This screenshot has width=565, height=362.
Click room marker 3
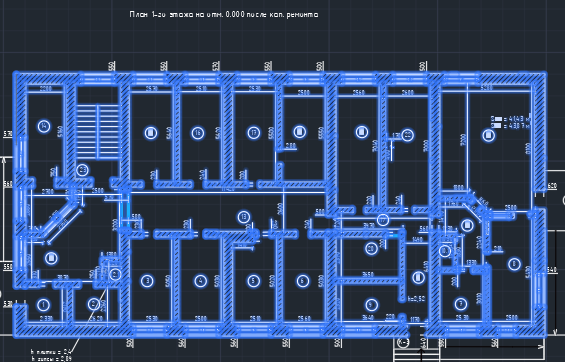coord(147,281)
